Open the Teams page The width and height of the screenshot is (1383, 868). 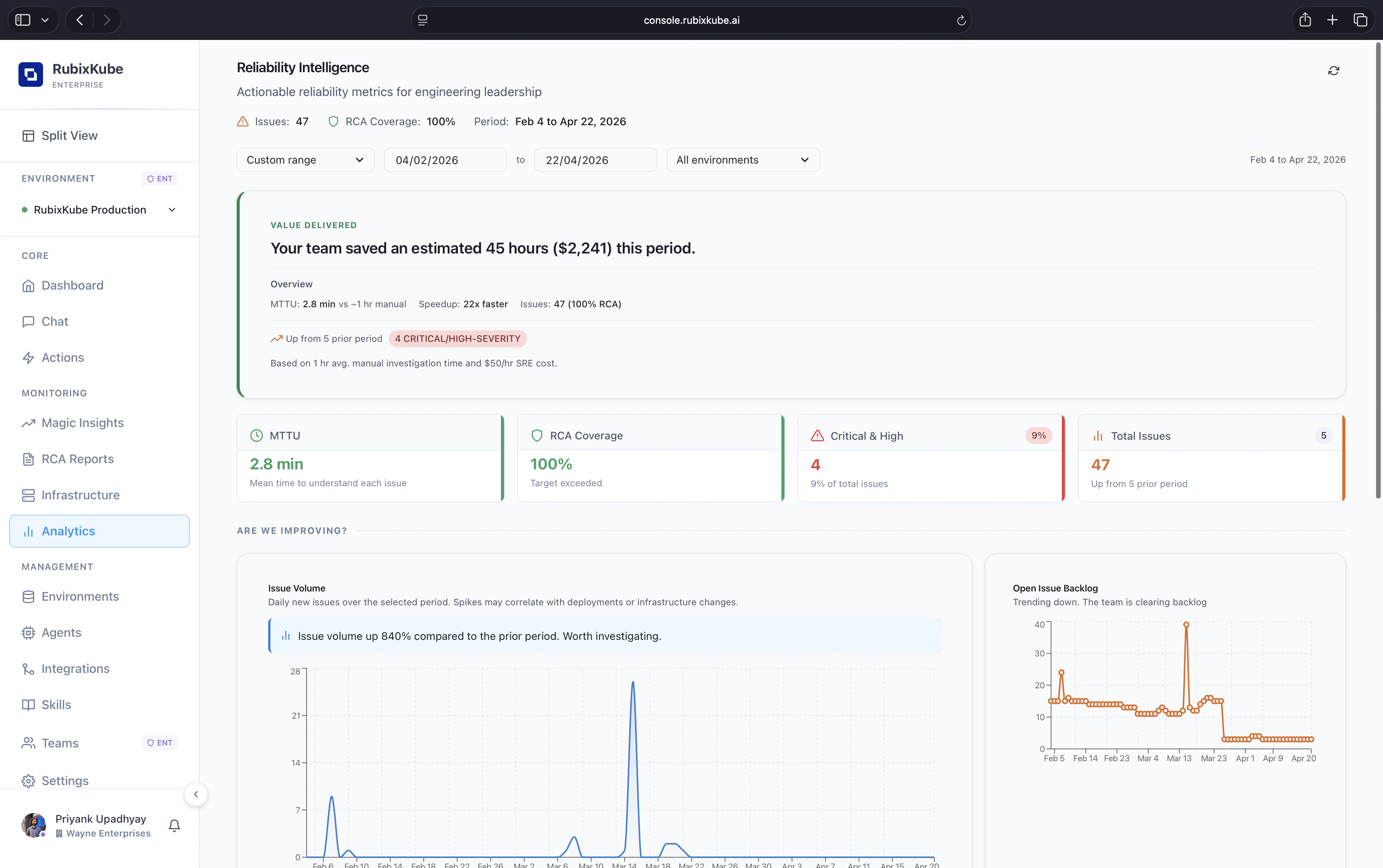tap(60, 742)
